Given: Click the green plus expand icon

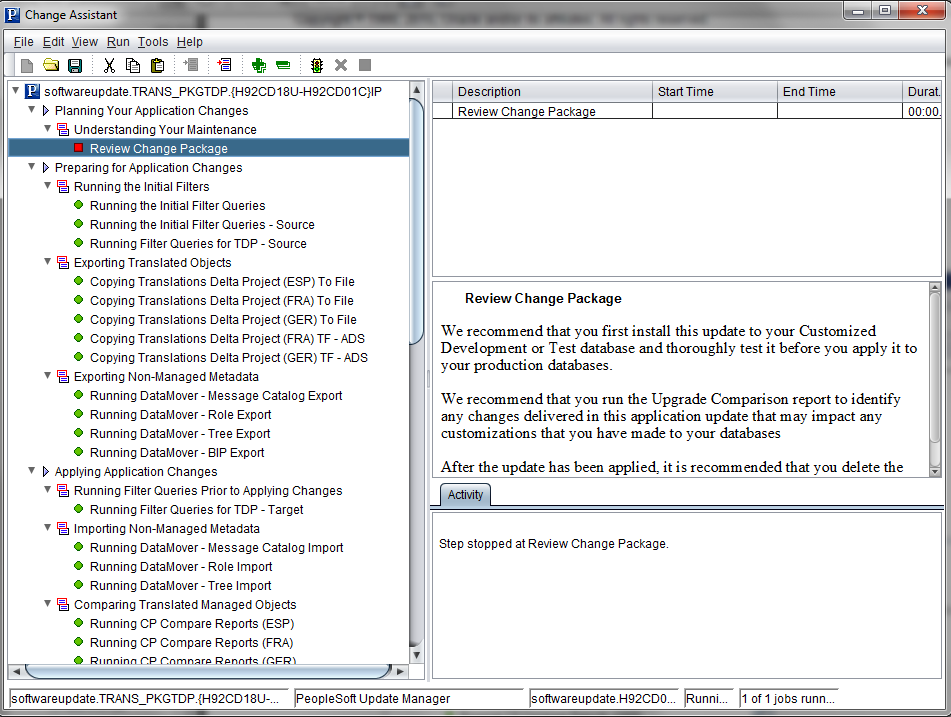Looking at the screenshot, I should pyautogui.click(x=259, y=66).
